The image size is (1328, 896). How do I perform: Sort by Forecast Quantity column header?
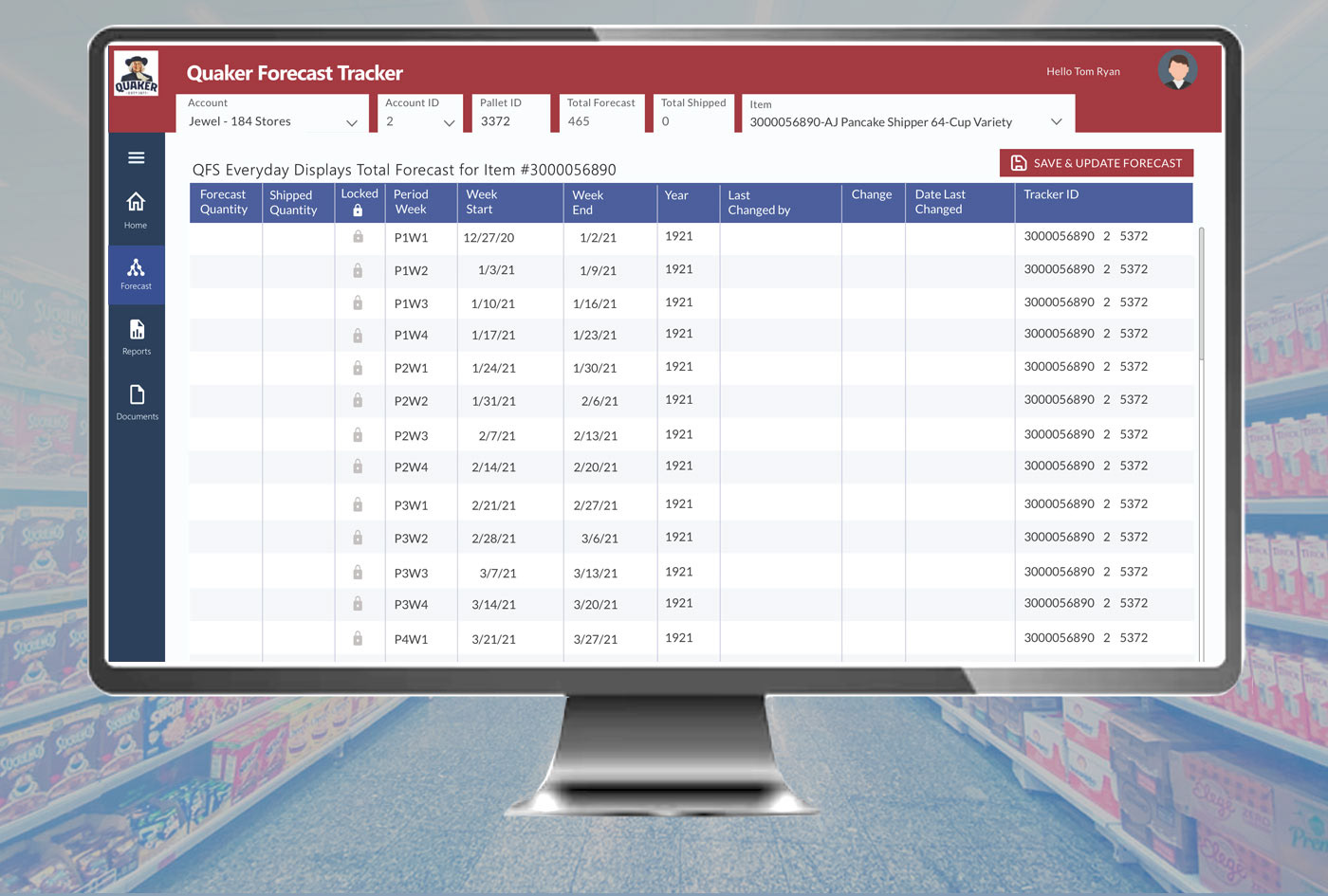pos(225,202)
